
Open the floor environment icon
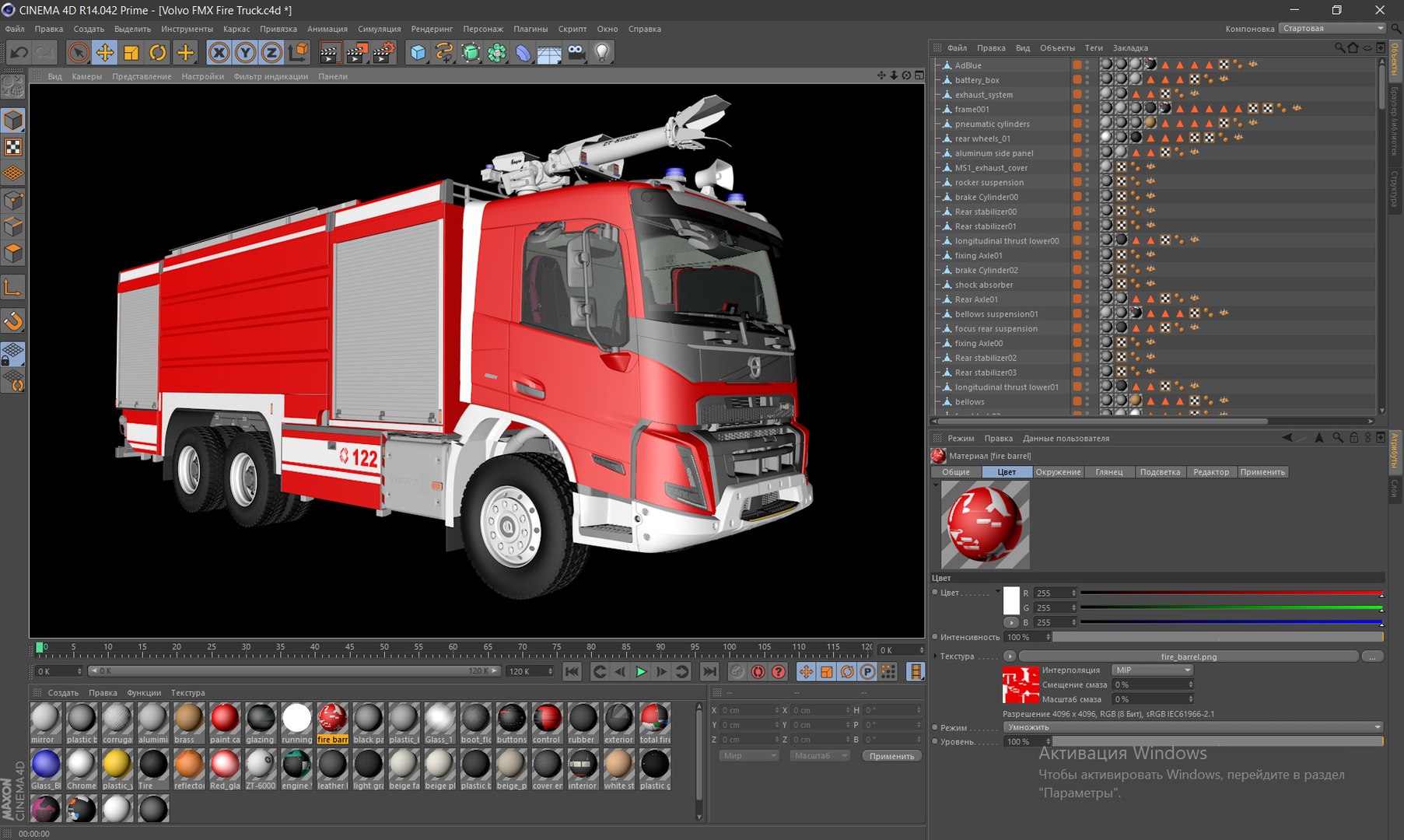(x=549, y=52)
